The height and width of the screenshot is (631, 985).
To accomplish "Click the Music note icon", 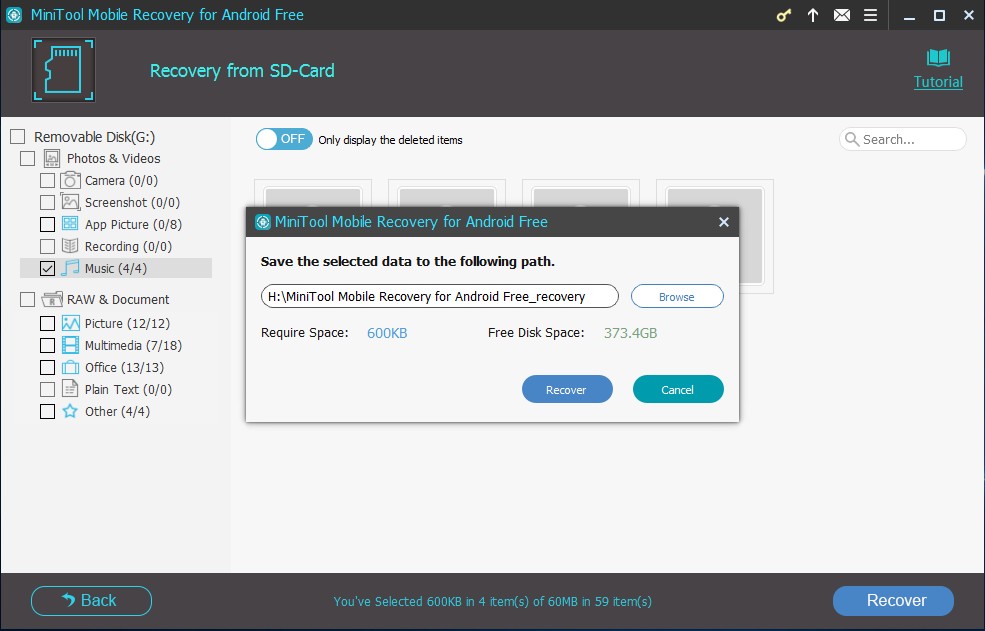I will tap(70, 268).
